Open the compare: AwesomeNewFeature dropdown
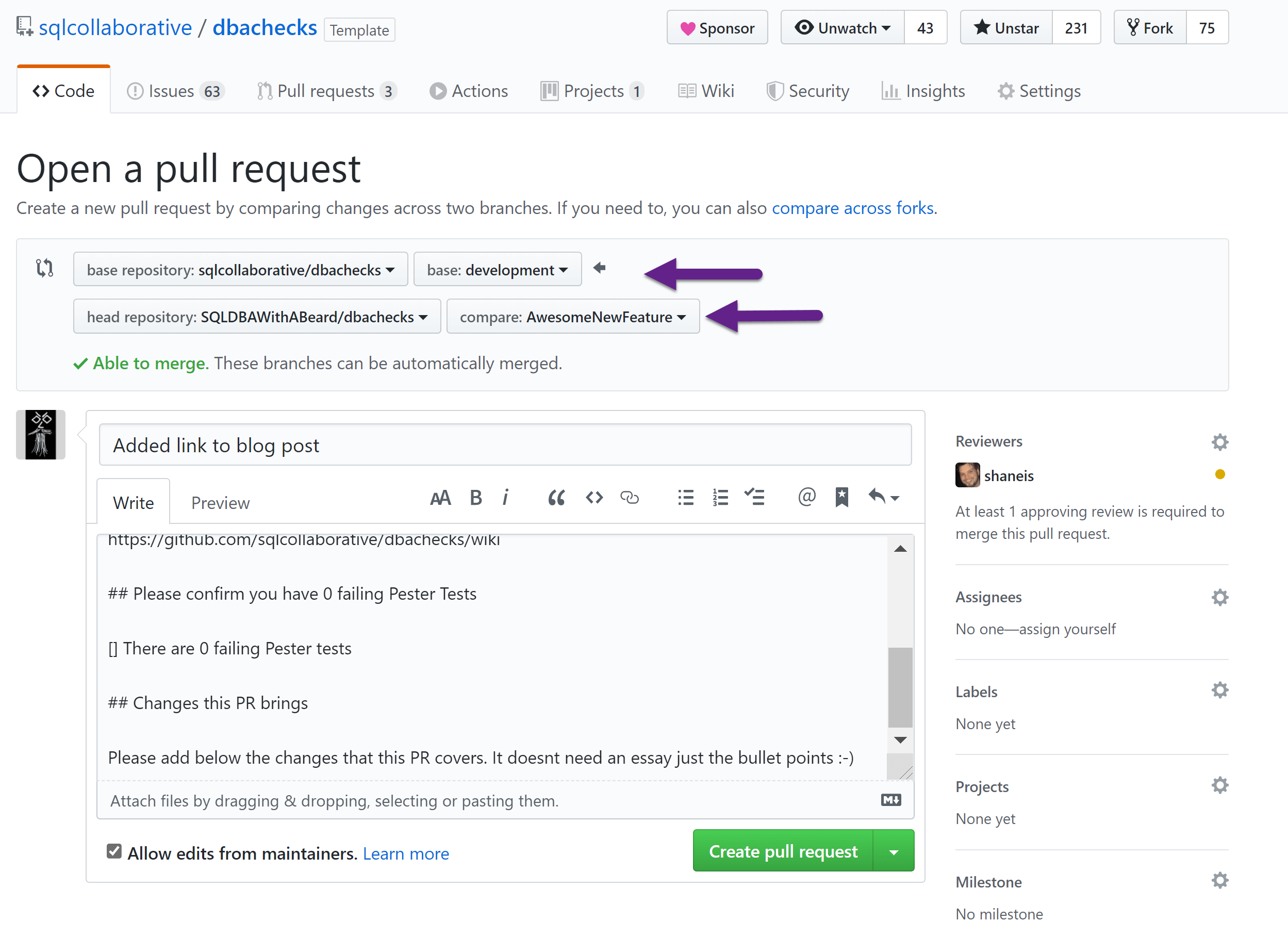Image resolution: width=1288 pixels, height=938 pixels. tap(572, 317)
